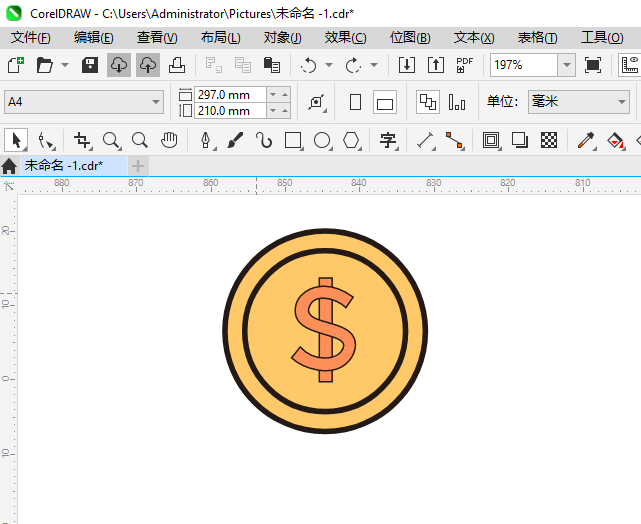
Task: Select portrait page orientation
Action: 356,102
